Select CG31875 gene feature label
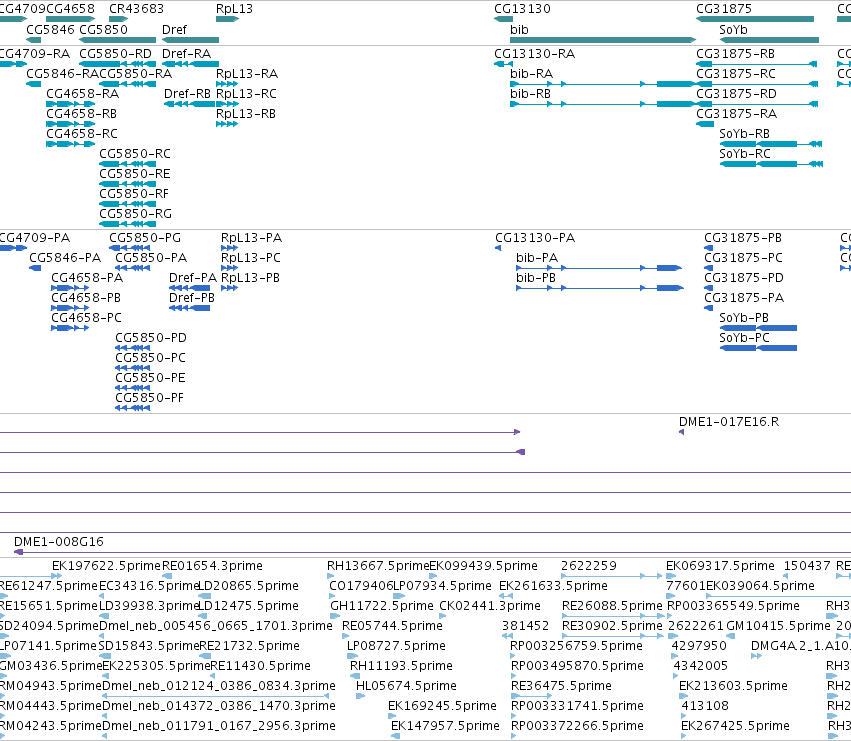Viewport: 851px width, 741px height. (724, 9)
